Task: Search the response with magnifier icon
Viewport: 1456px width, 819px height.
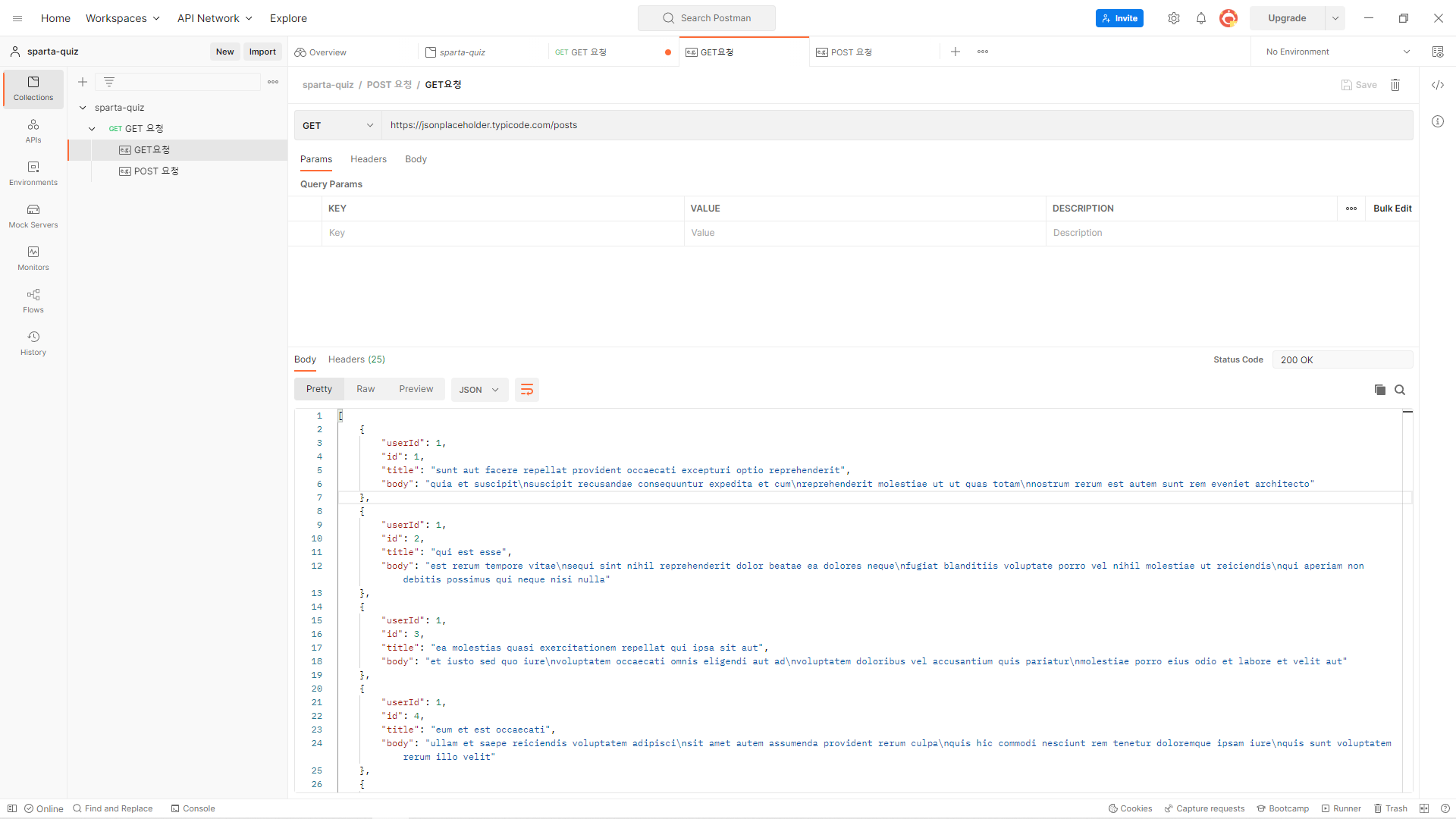Action: pos(1400,390)
